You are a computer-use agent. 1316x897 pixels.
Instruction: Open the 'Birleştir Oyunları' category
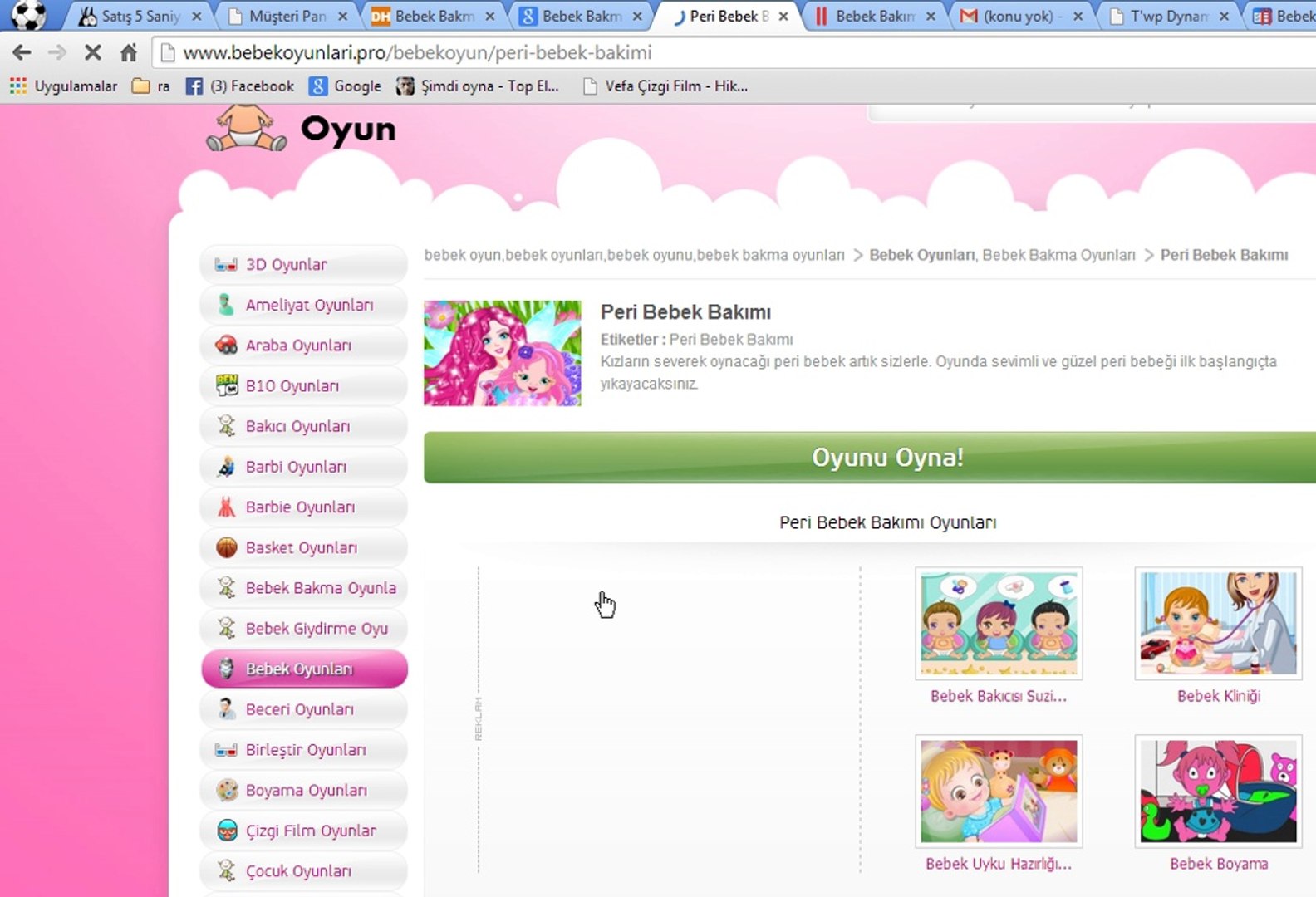click(x=304, y=750)
